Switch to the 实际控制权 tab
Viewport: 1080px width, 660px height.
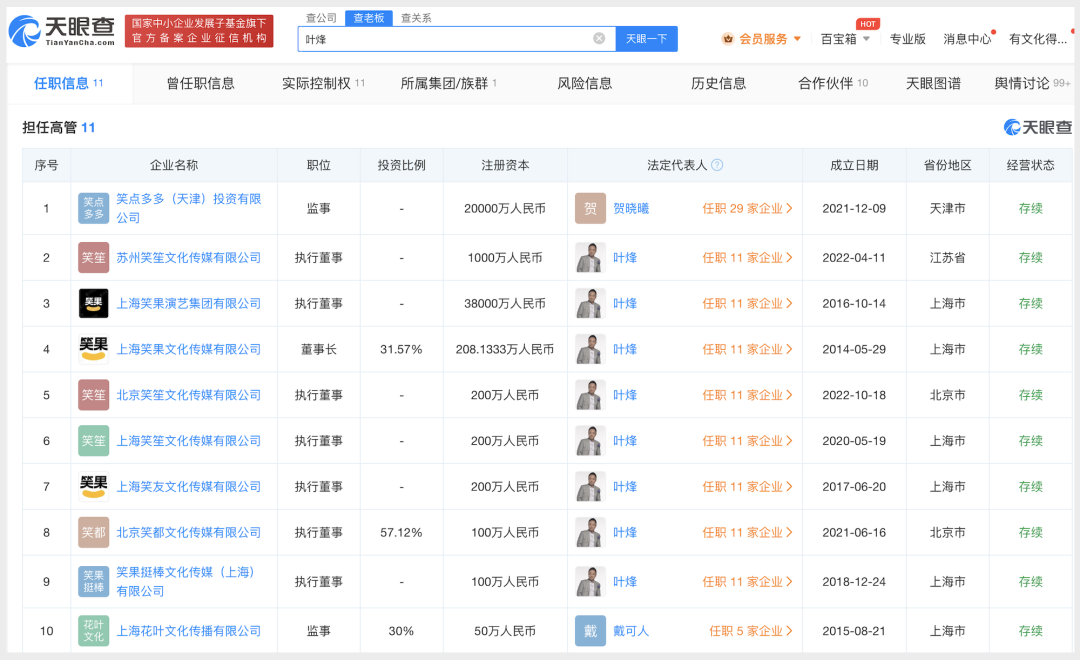pyautogui.click(x=323, y=83)
